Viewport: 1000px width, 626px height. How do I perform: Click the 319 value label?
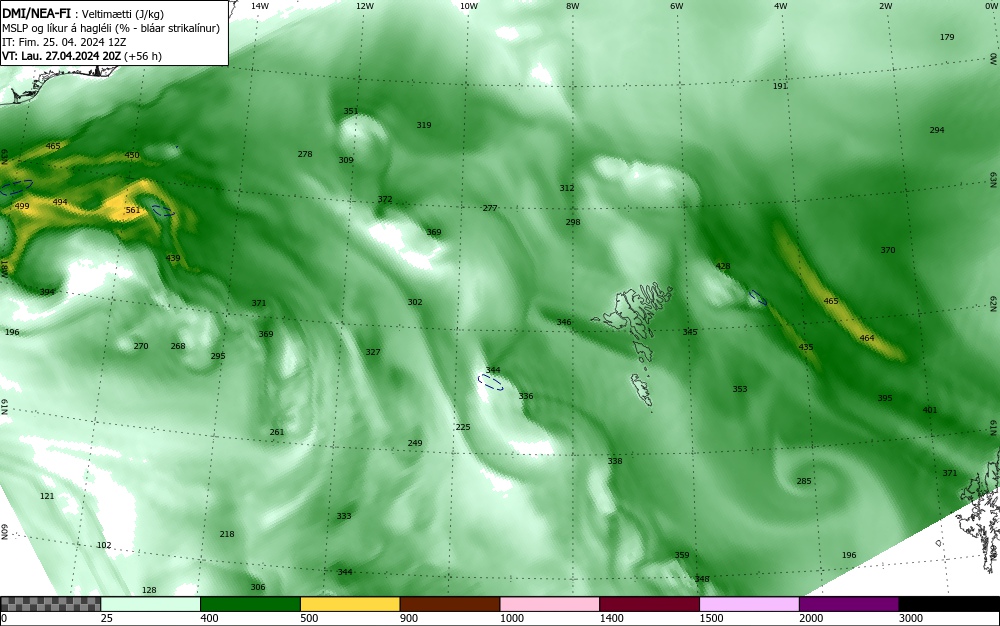coord(423,125)
